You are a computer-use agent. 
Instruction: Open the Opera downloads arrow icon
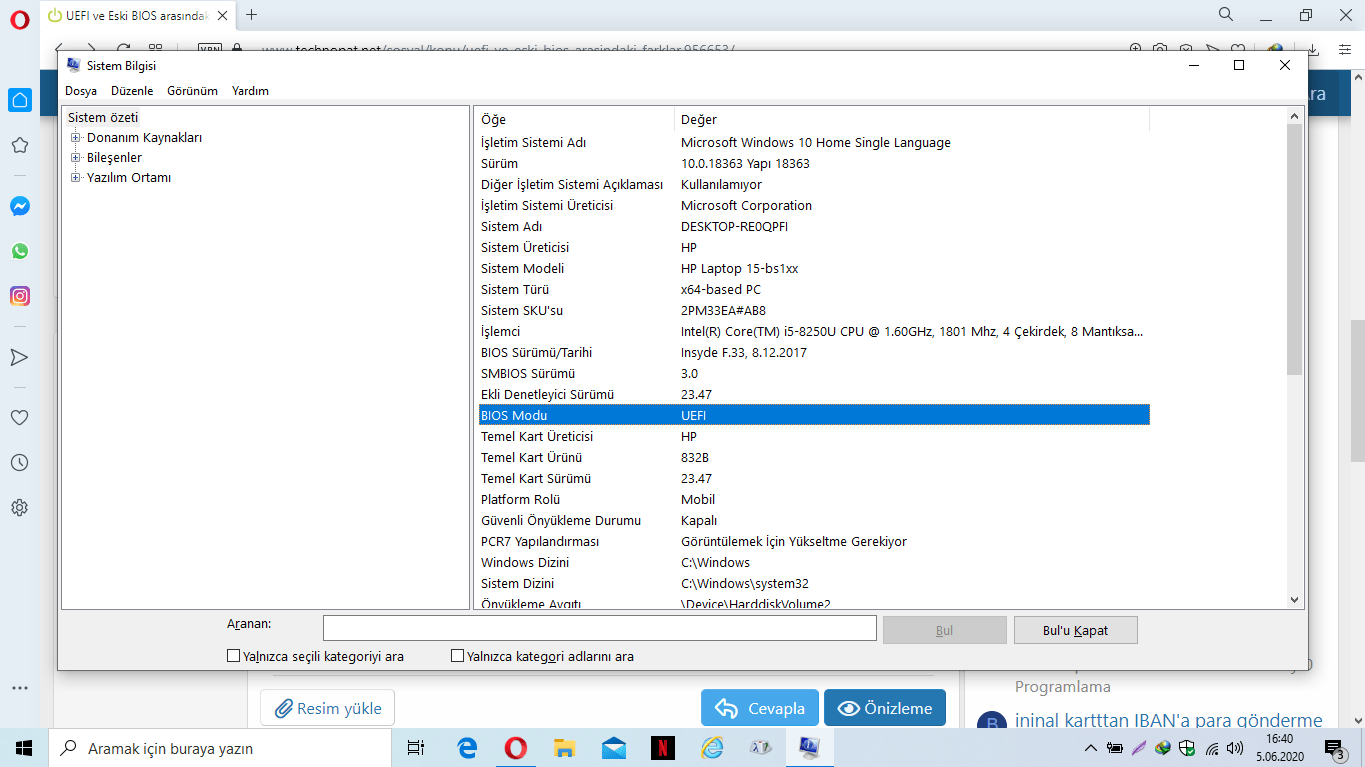point(1314,48)
